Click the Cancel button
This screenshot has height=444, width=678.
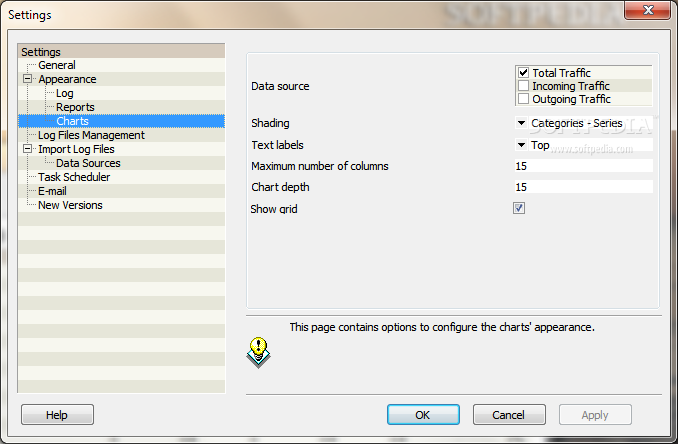(x=509, y=415)
